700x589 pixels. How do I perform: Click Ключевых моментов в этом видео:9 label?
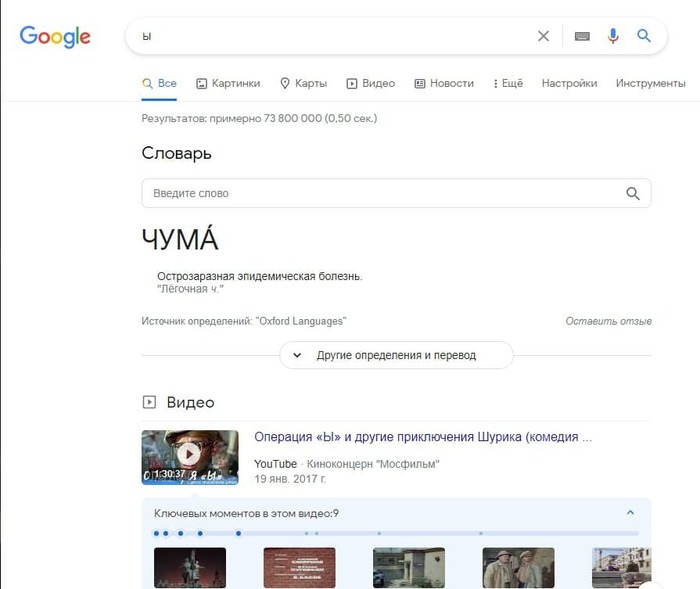click(246, 514)
